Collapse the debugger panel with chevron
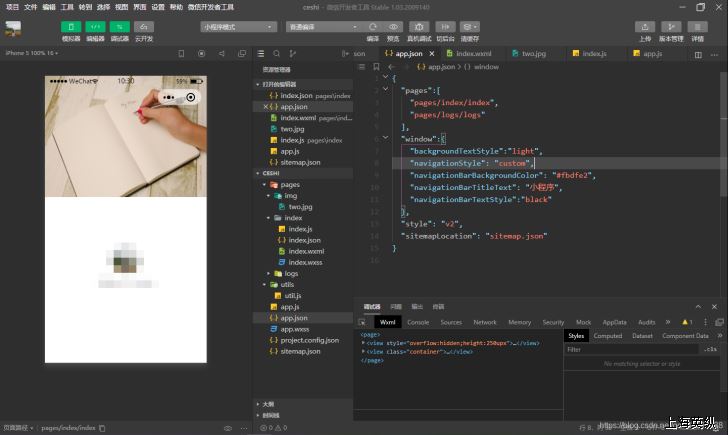728x435 pixels. coord(698,306)
